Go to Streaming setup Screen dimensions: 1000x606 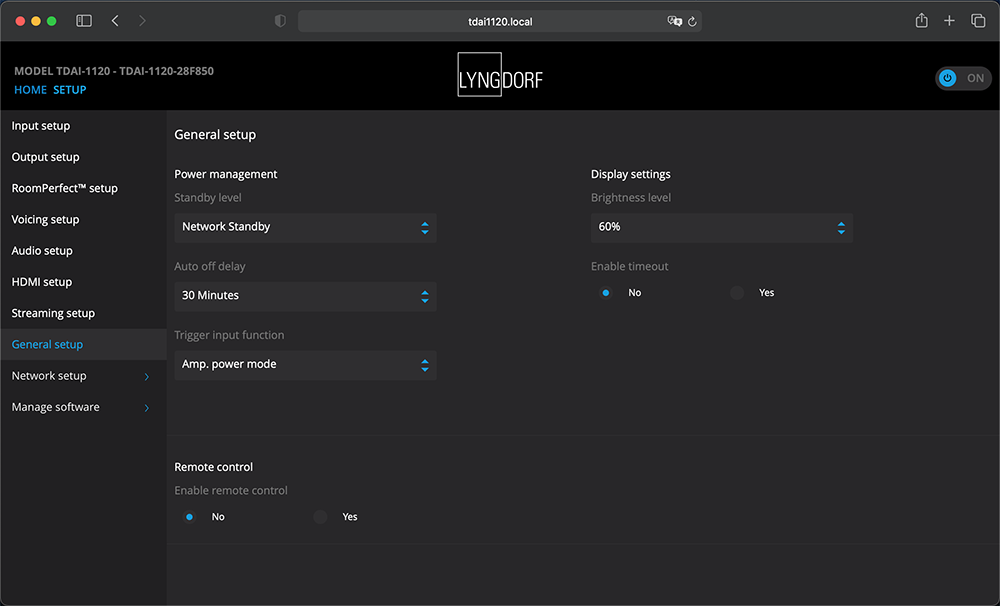[x=53, y=313]
